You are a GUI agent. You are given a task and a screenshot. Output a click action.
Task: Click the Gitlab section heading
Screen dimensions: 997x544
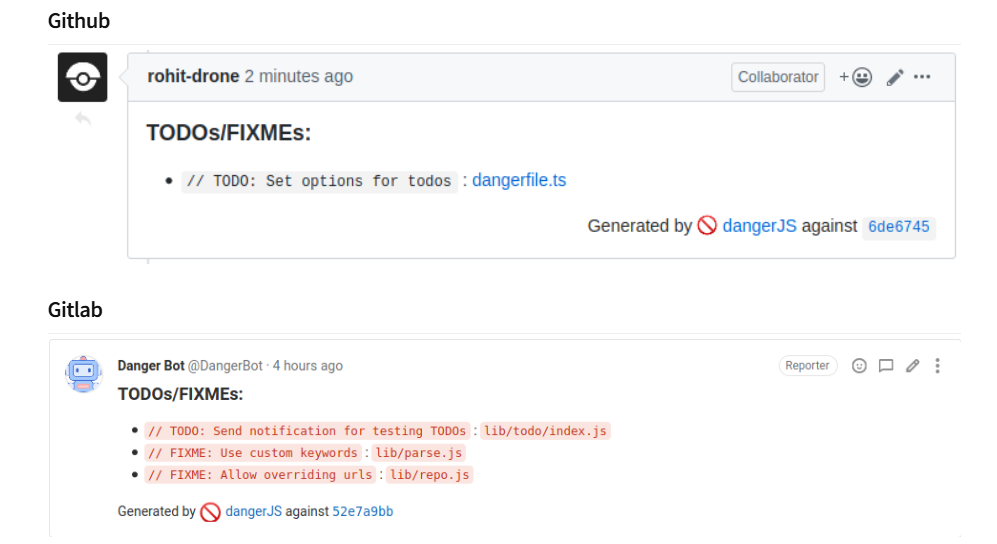point(75,310)
